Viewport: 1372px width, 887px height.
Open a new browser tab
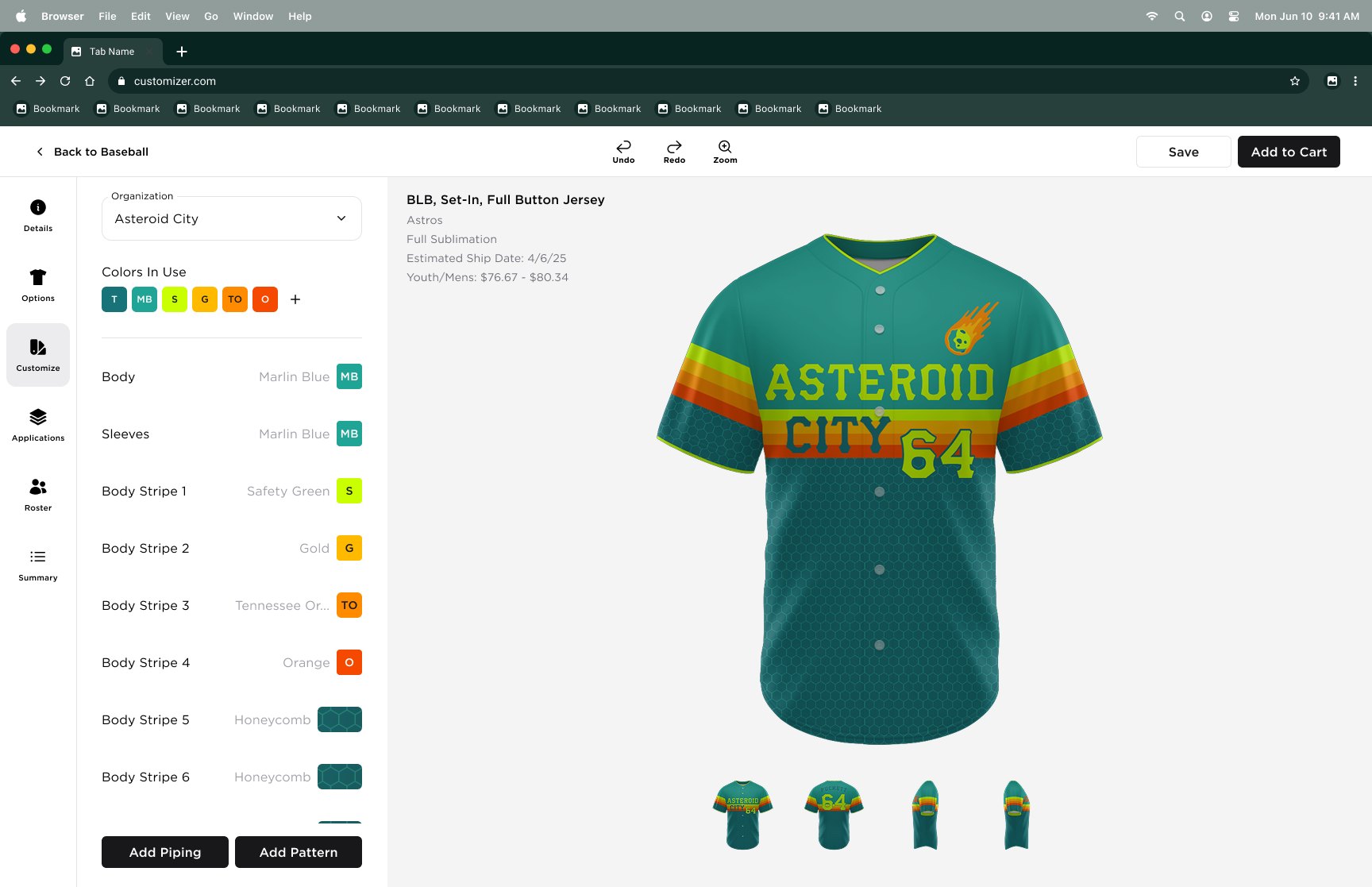(182, 52)
